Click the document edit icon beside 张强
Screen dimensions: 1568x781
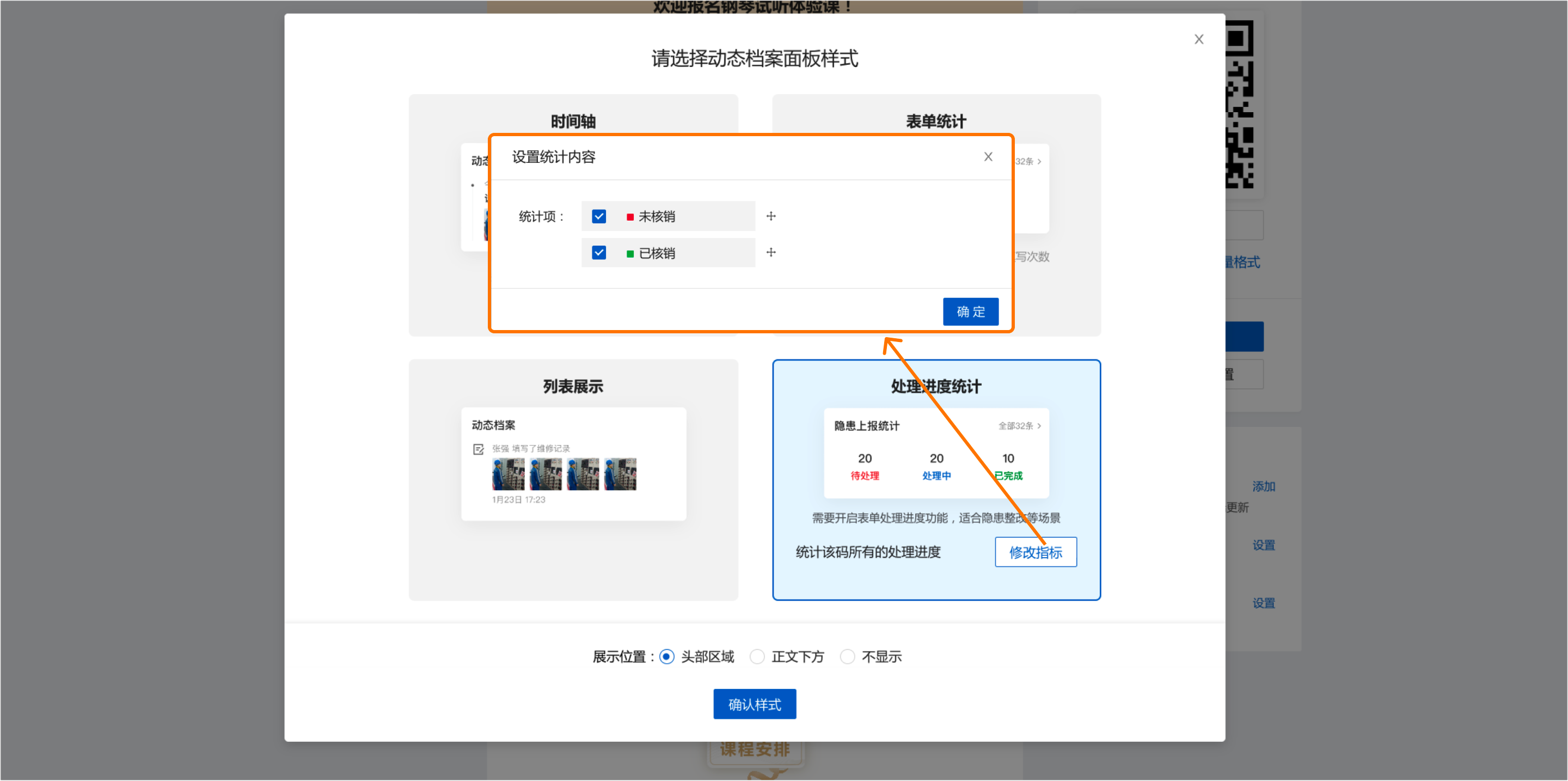pos(479,449)
